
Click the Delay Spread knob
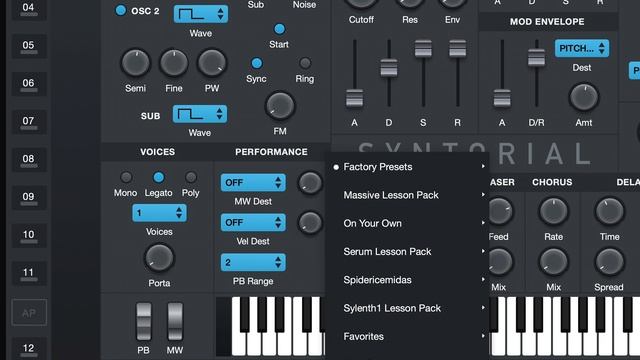click(609, 262)
